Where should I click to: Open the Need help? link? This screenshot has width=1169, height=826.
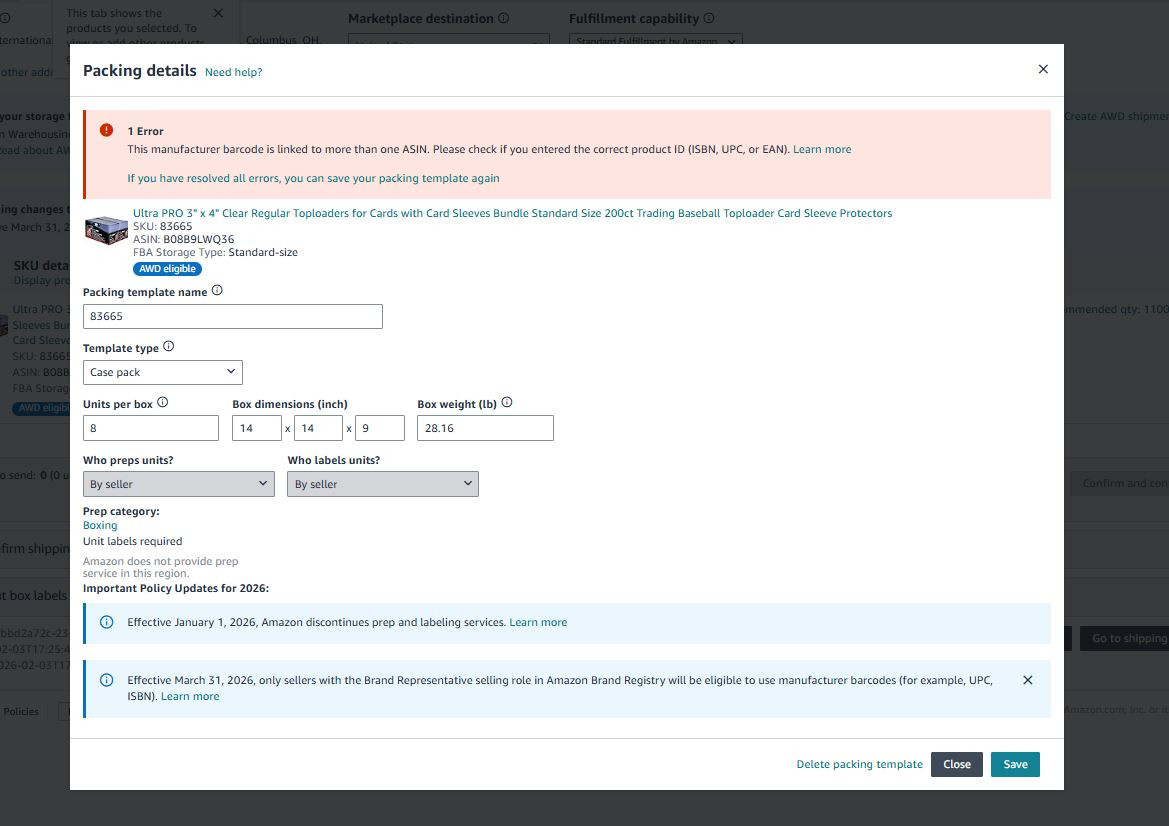click(x=233, y=72)
